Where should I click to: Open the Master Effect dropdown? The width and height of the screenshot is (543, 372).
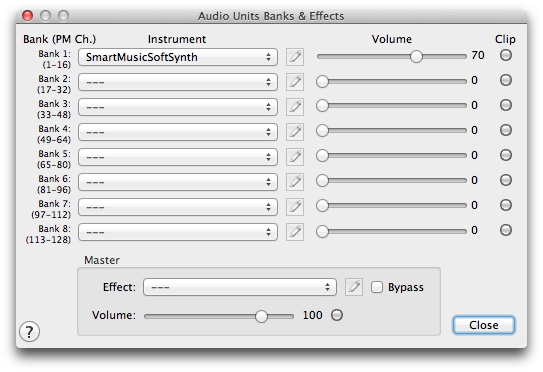(240, 287)
